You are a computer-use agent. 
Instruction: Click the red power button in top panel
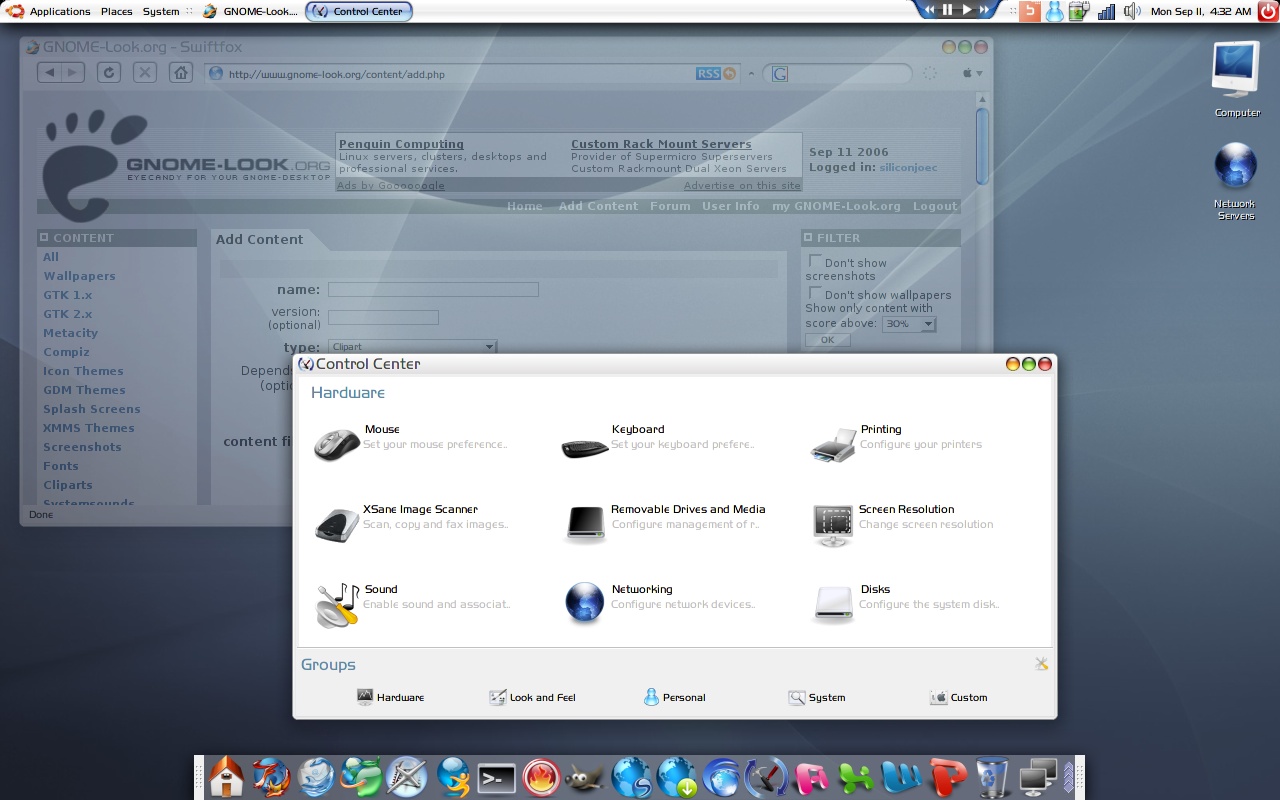click(1268, 11)
